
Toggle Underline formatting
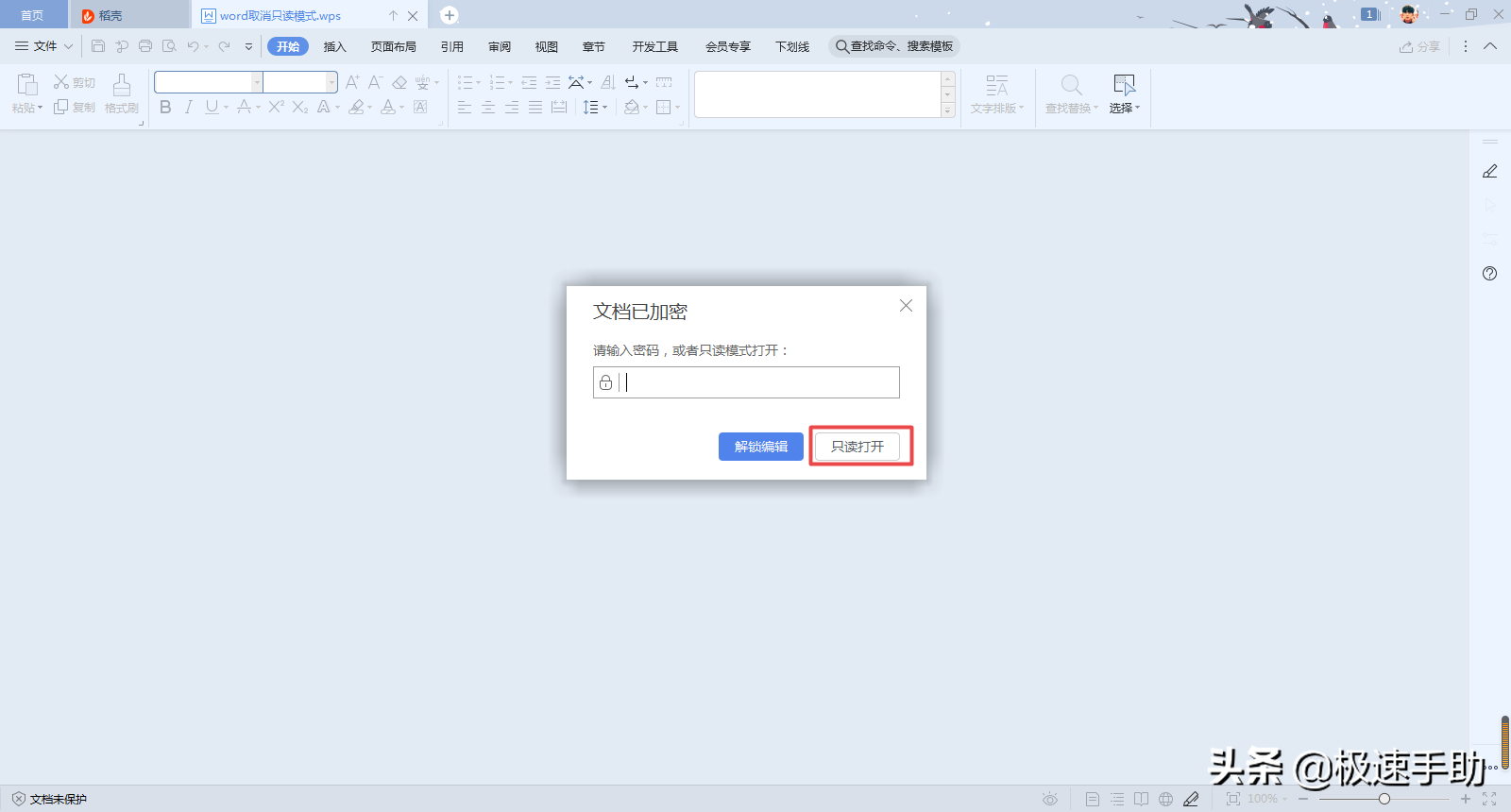(x=212, y=108)
